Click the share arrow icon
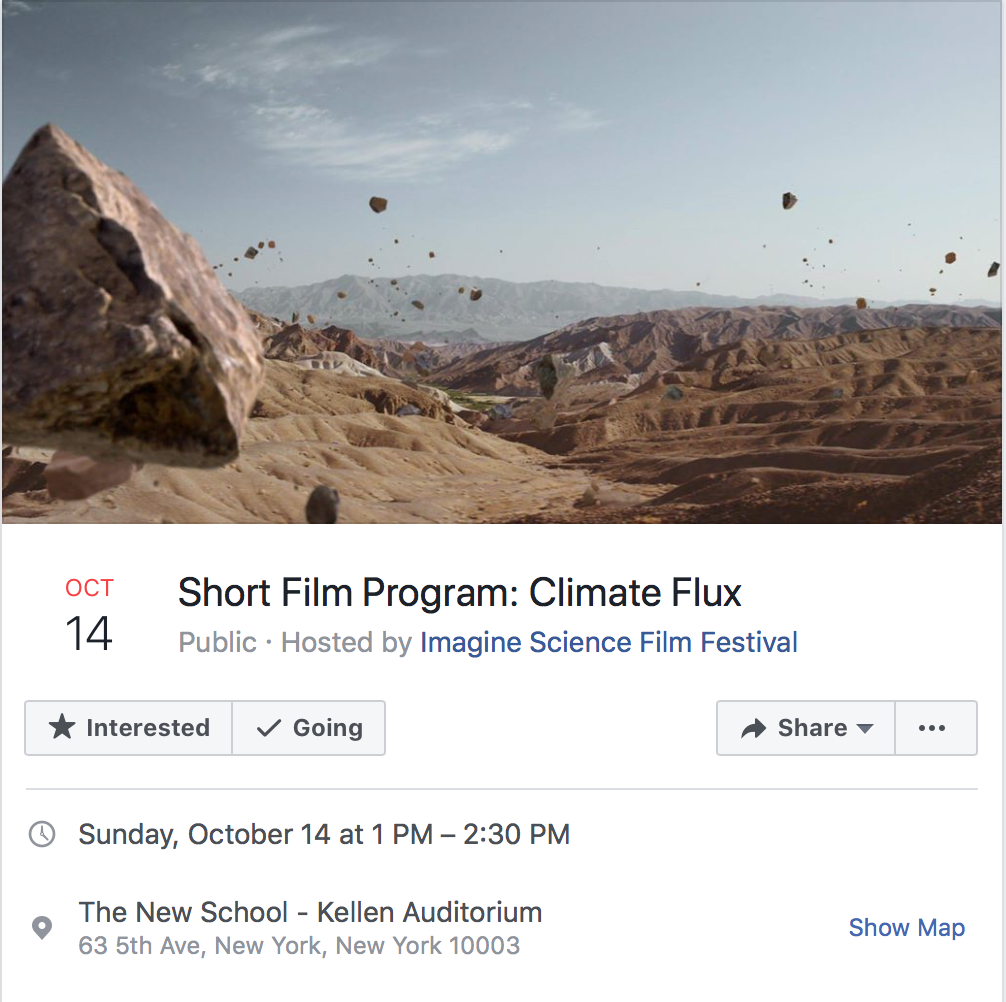This screenshot has width=1006, height=1002. [x=753, y=728]
